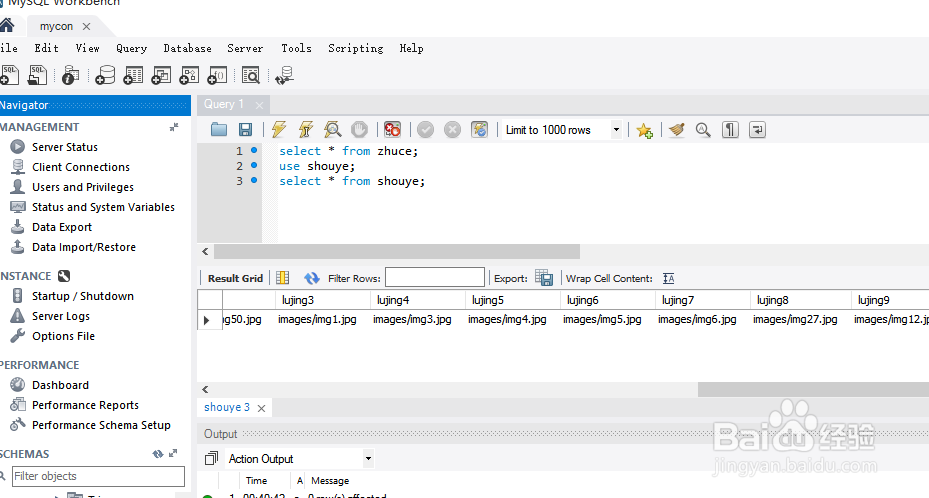
Task: Open the Help menu
Action: 411,49
